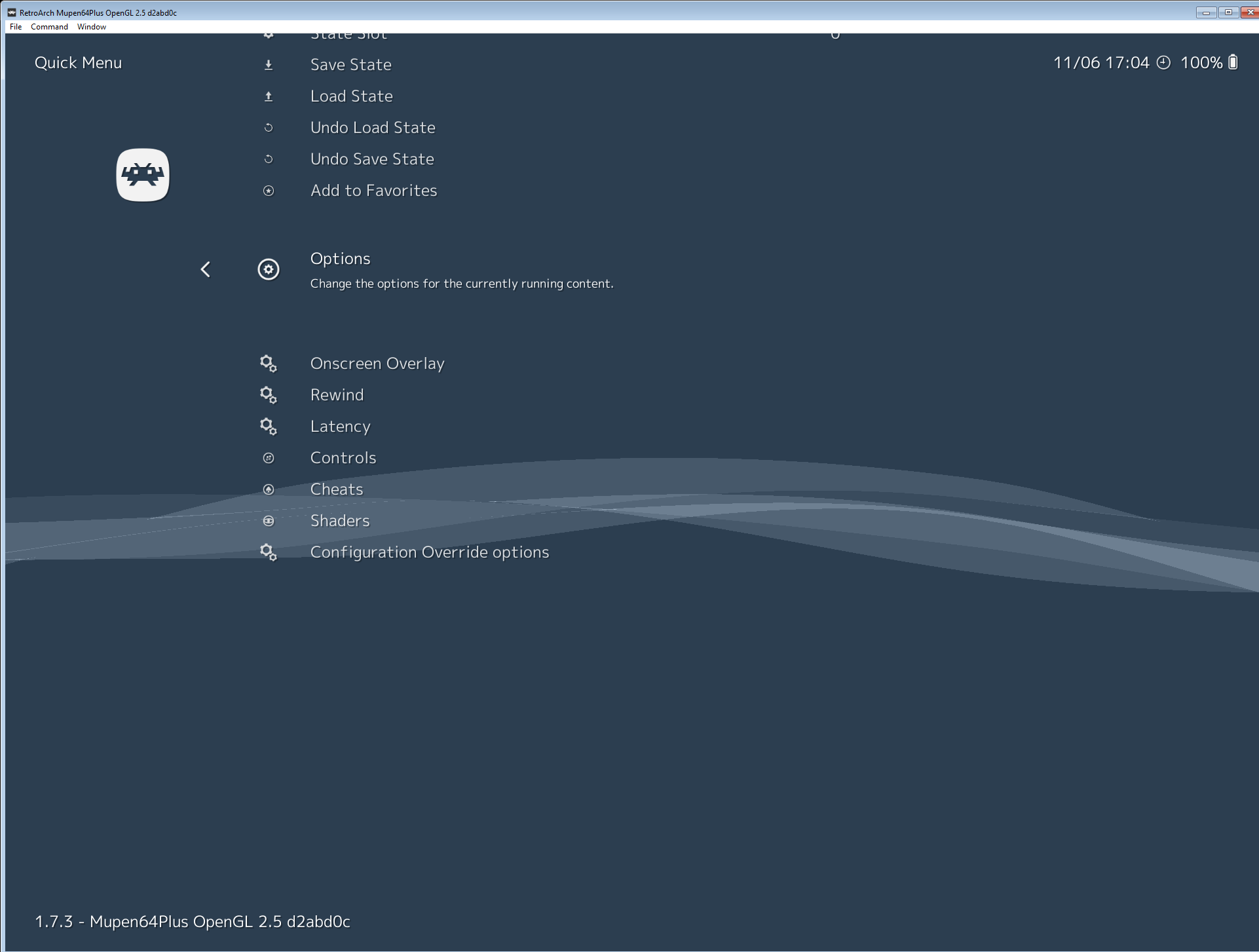Viewport: 1259px width, 952px height.
Task: Click the 100% battery level text
Action: point(1201,63)
